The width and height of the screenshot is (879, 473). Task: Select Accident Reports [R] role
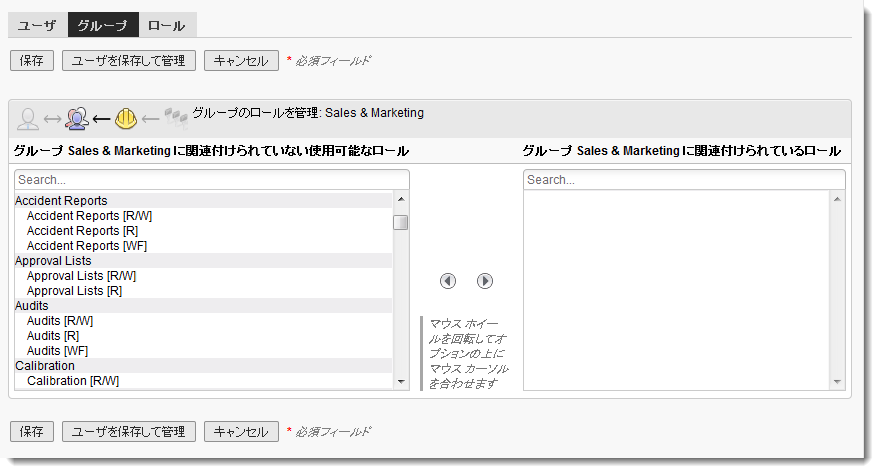203,231
